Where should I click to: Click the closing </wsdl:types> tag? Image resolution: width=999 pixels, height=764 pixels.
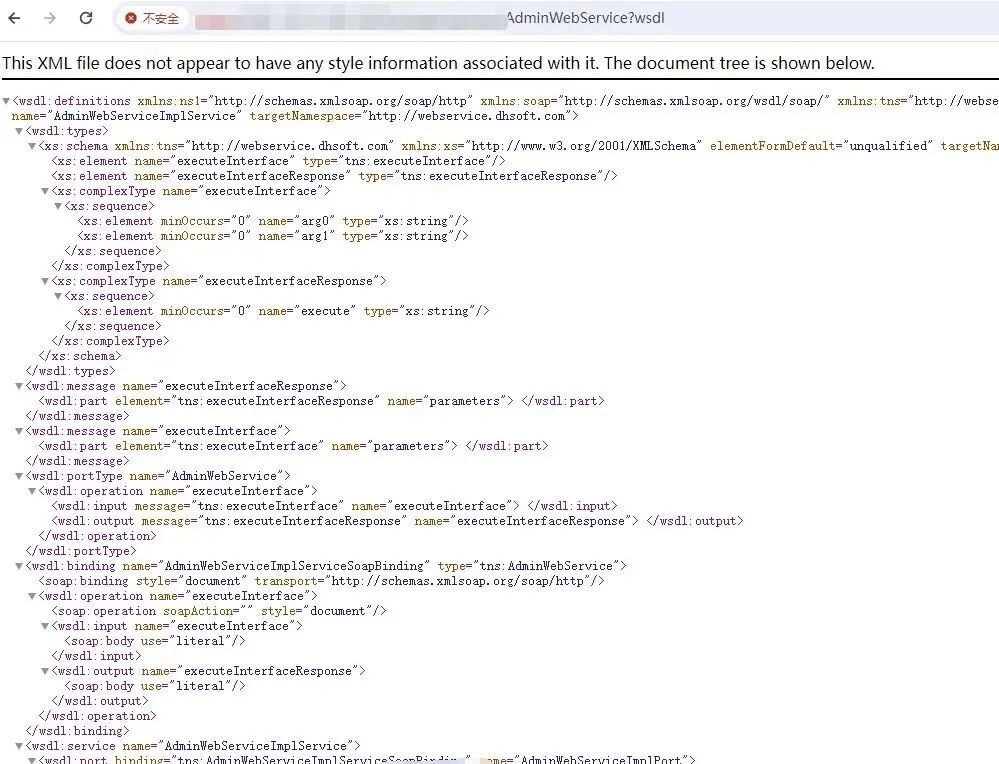71,371
